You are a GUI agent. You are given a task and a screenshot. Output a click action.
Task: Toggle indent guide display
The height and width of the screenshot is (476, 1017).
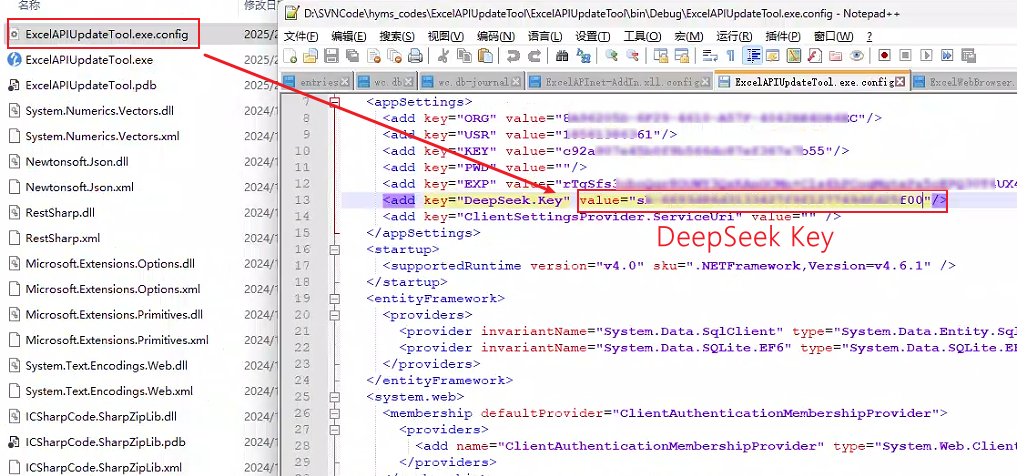[x=752, y=56]
